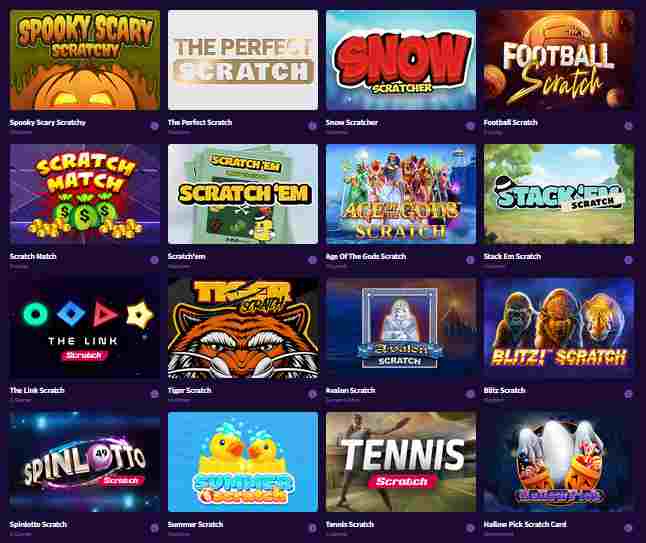The width and height of the screenshot is (646, 543).
Task: Click Blitz Scratch info icon
Action: click(628, 394)
